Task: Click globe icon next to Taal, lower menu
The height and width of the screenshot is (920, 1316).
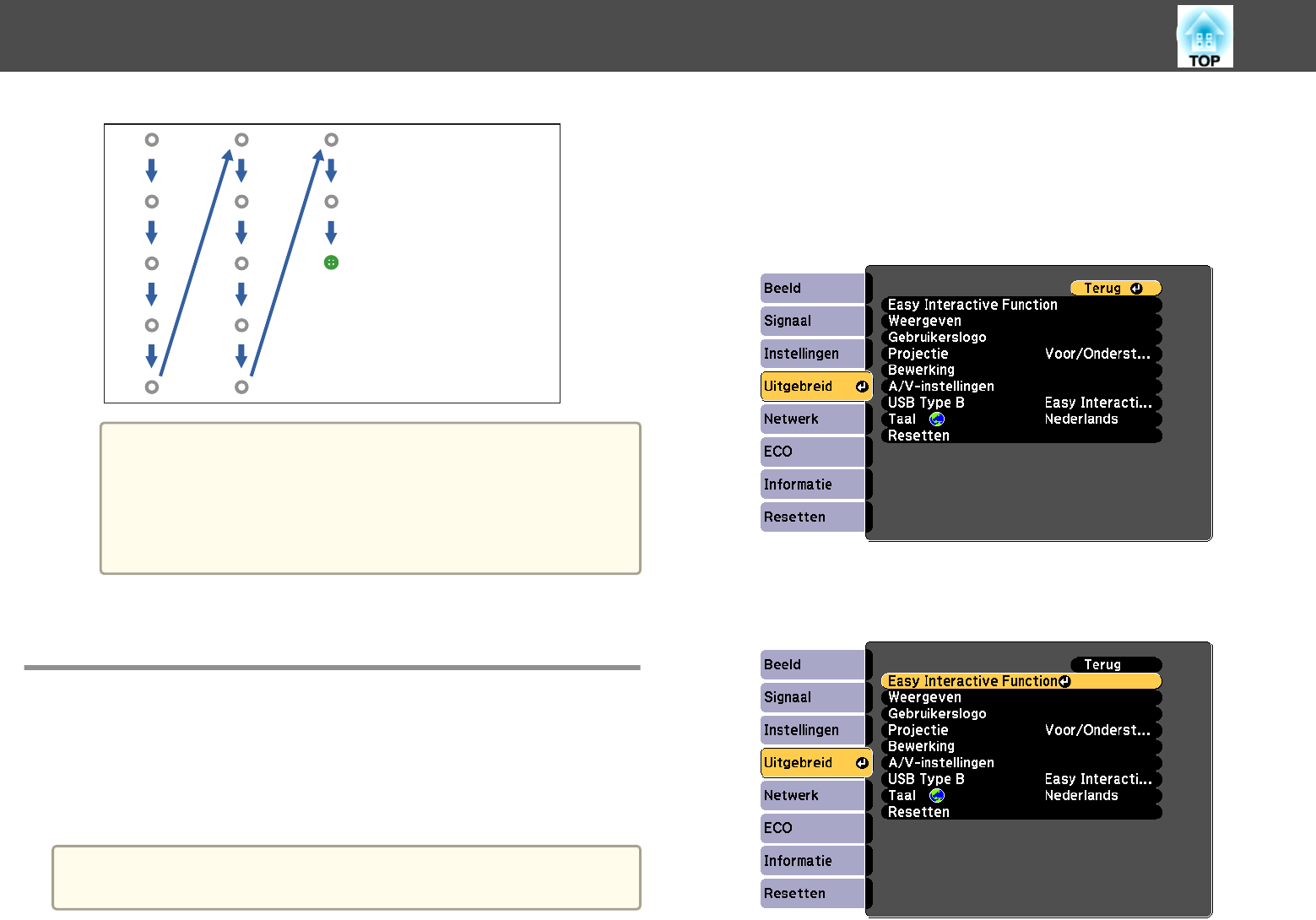Action: (937, 796)
